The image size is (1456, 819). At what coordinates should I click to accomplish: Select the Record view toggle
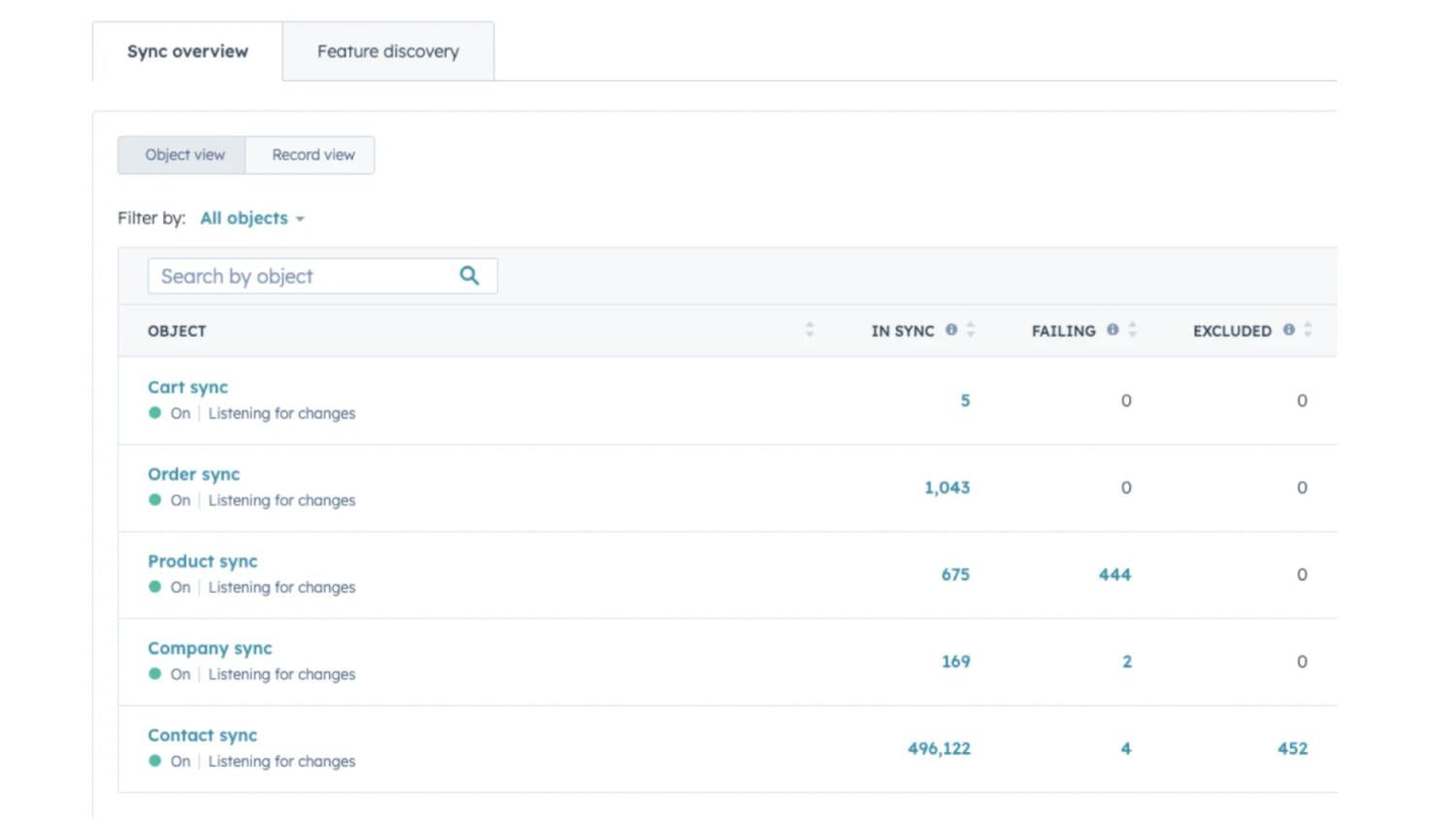(x=312, y=155)
